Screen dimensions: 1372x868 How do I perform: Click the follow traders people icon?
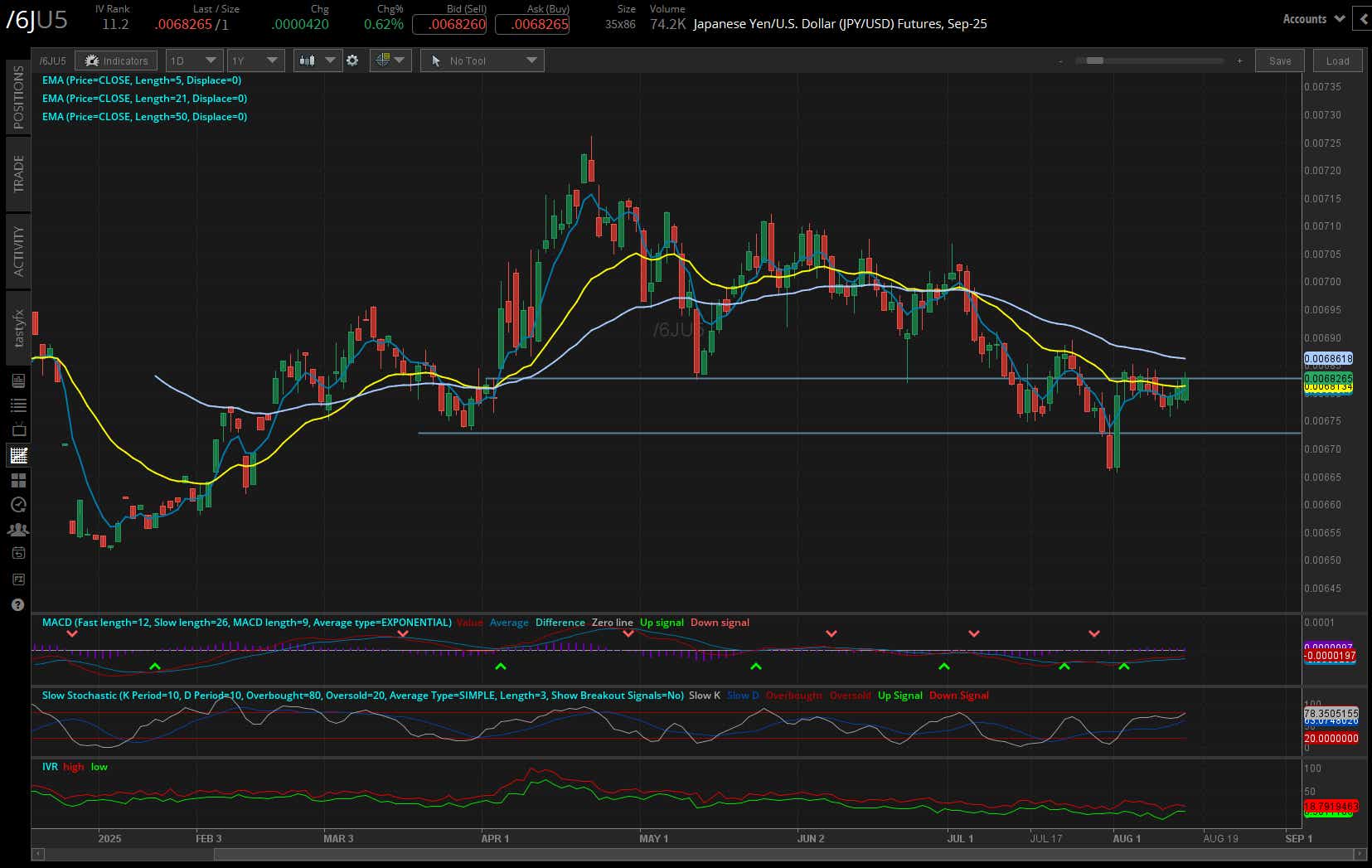17,529
